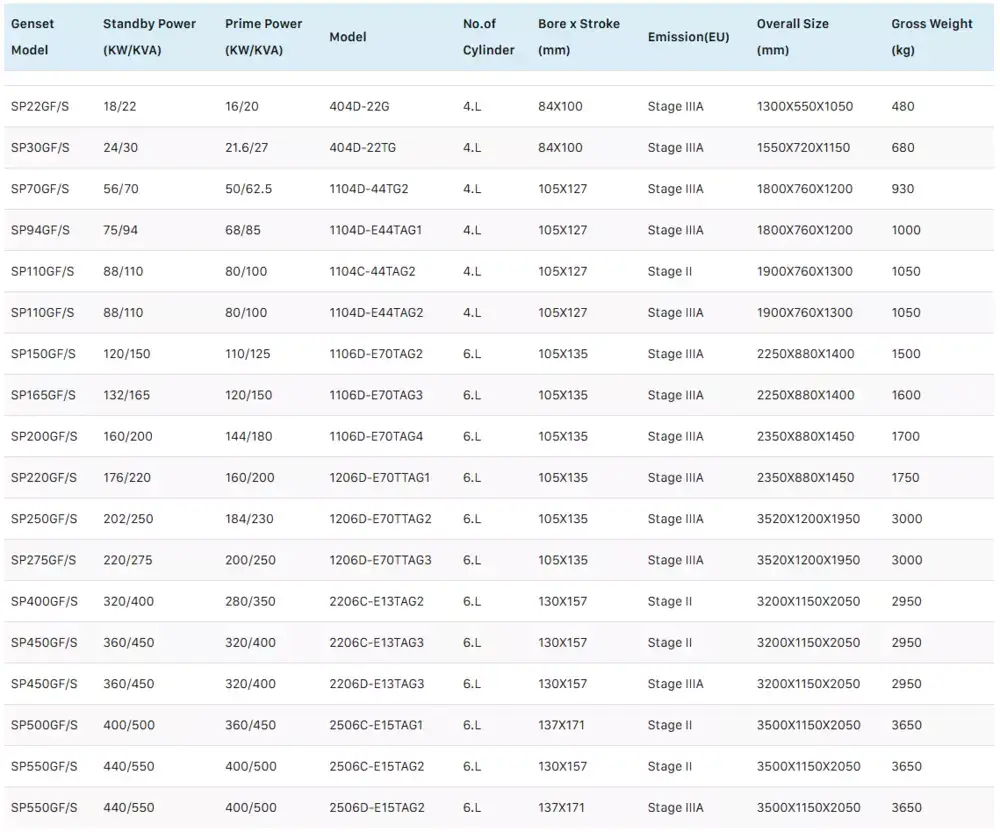Click engine model 404D-22G
Viewport: 1000px width, 832px height.
pos(359,106)
